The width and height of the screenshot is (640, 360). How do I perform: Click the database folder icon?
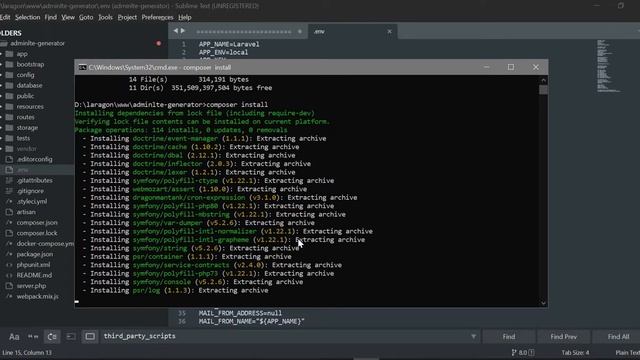coord(9,86)
